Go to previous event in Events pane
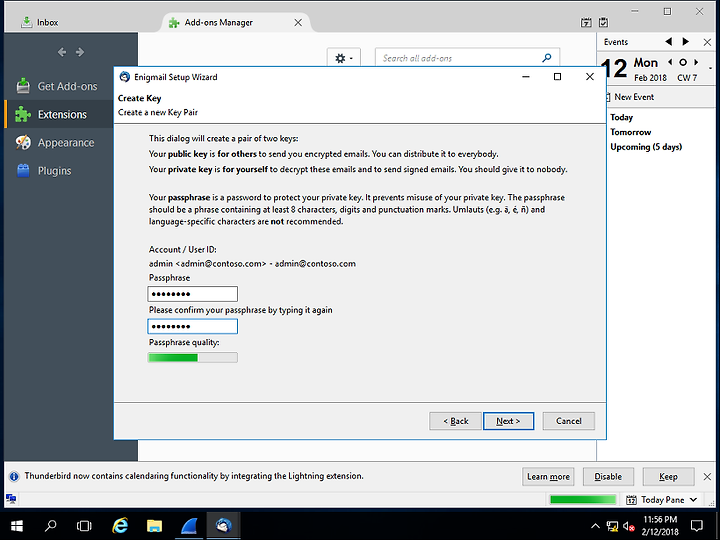This screenshot has height=540, width=720. (x=669, y=42)
